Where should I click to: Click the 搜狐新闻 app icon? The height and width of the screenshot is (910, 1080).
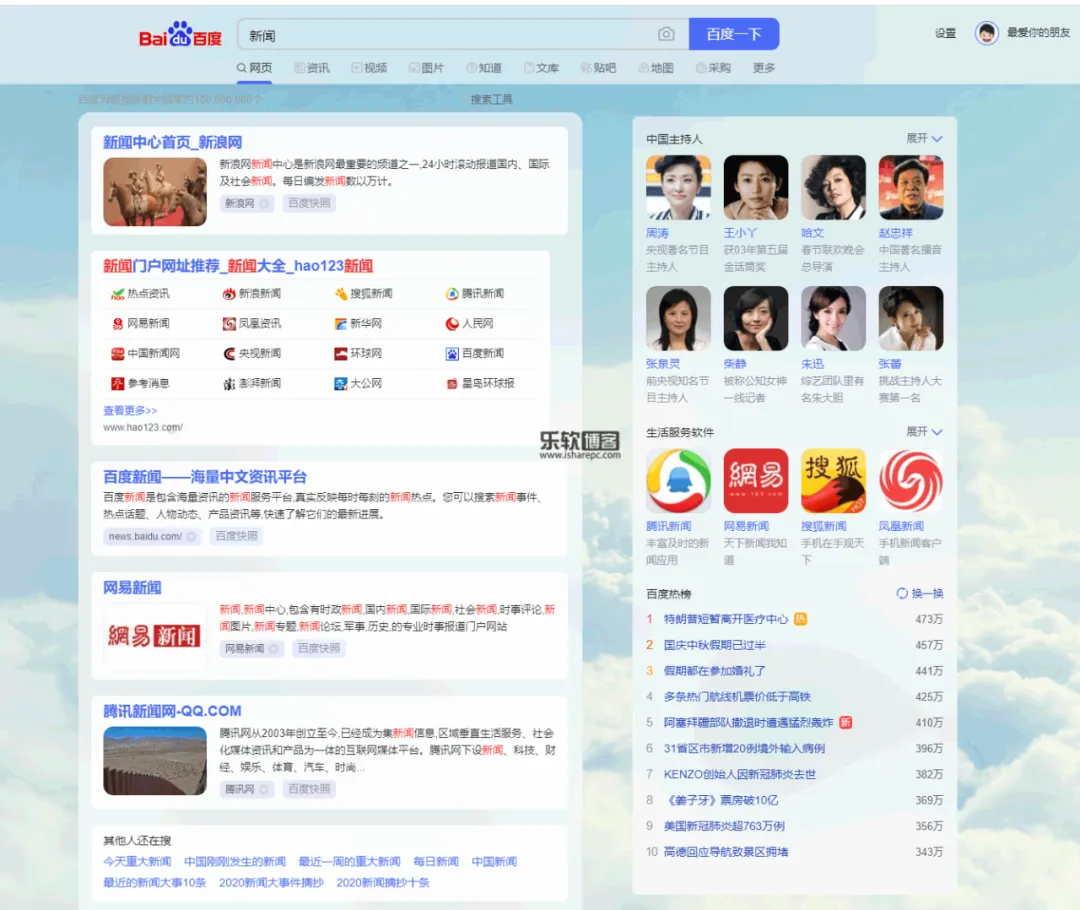[x=833, y=481]
